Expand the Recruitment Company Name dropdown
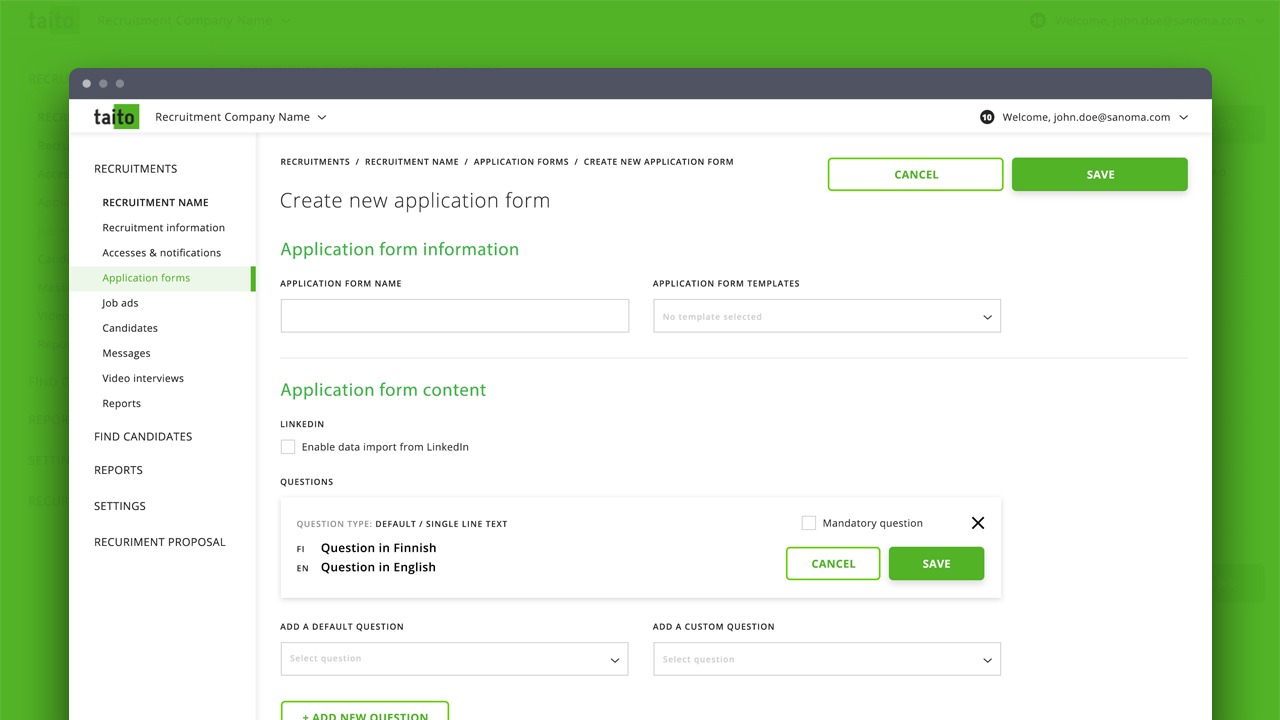1280x720 pixels. pyautogui.click(x=241, y=117)
